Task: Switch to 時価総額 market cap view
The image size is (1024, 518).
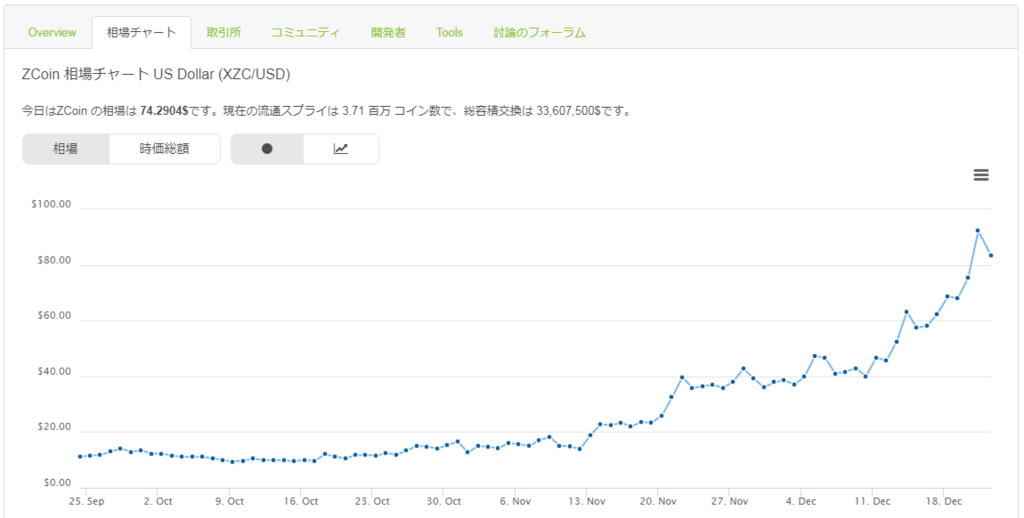Action: point(165,149)
